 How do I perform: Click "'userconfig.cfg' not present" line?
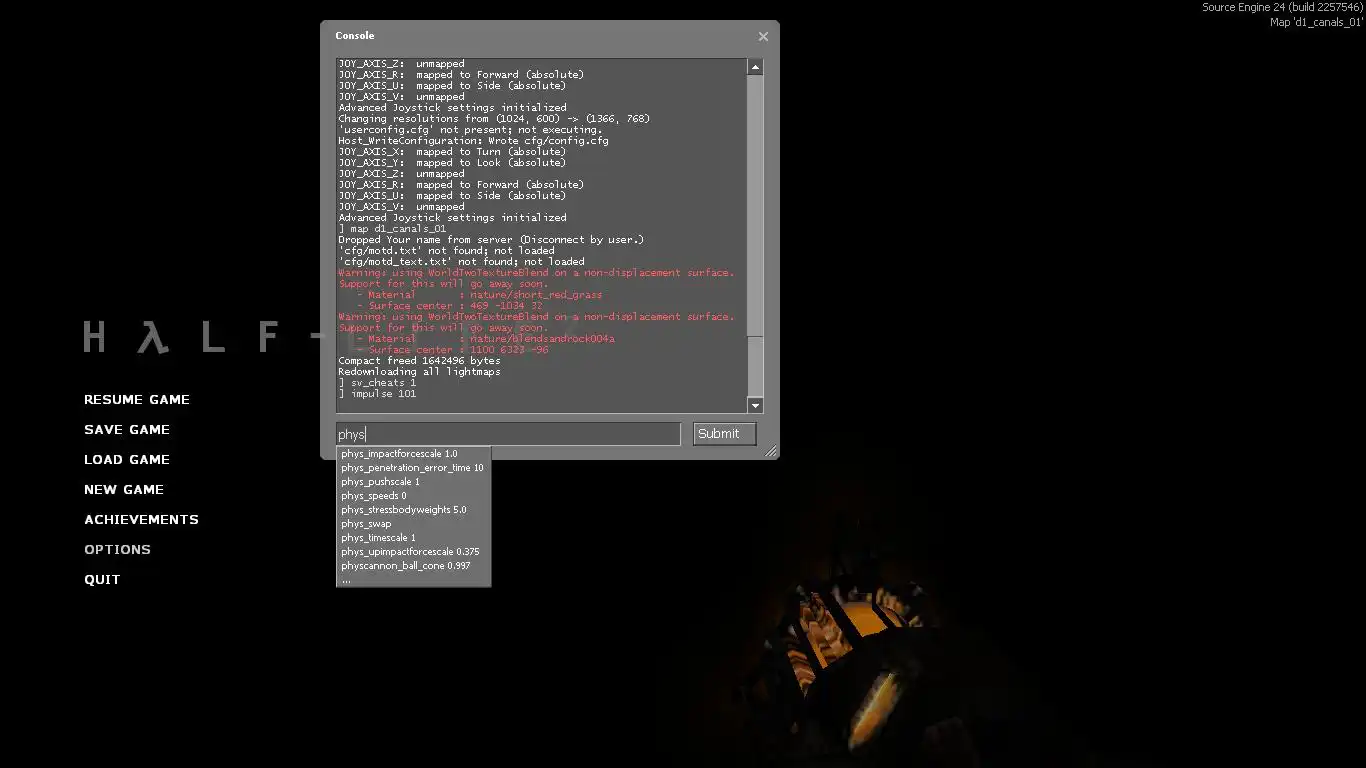pyautogui.click(x=470, y=130)
